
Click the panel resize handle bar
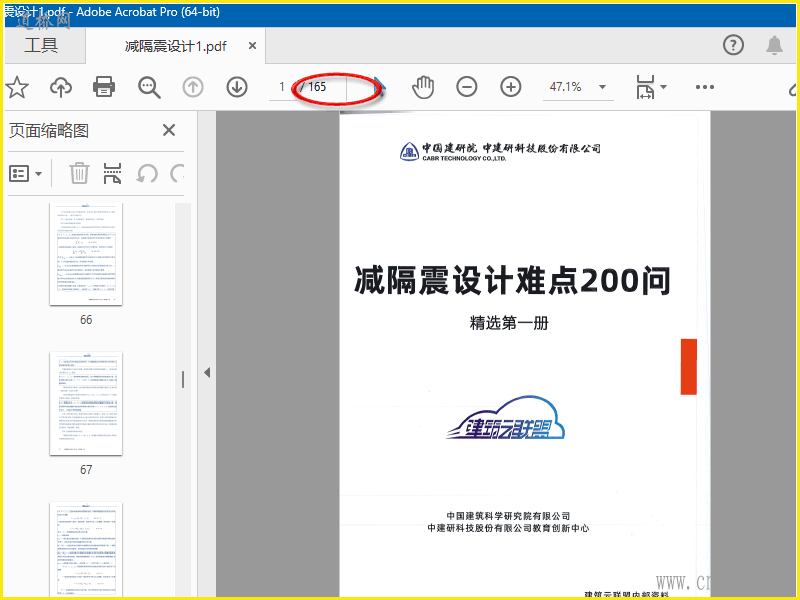[x=183, y=380]
